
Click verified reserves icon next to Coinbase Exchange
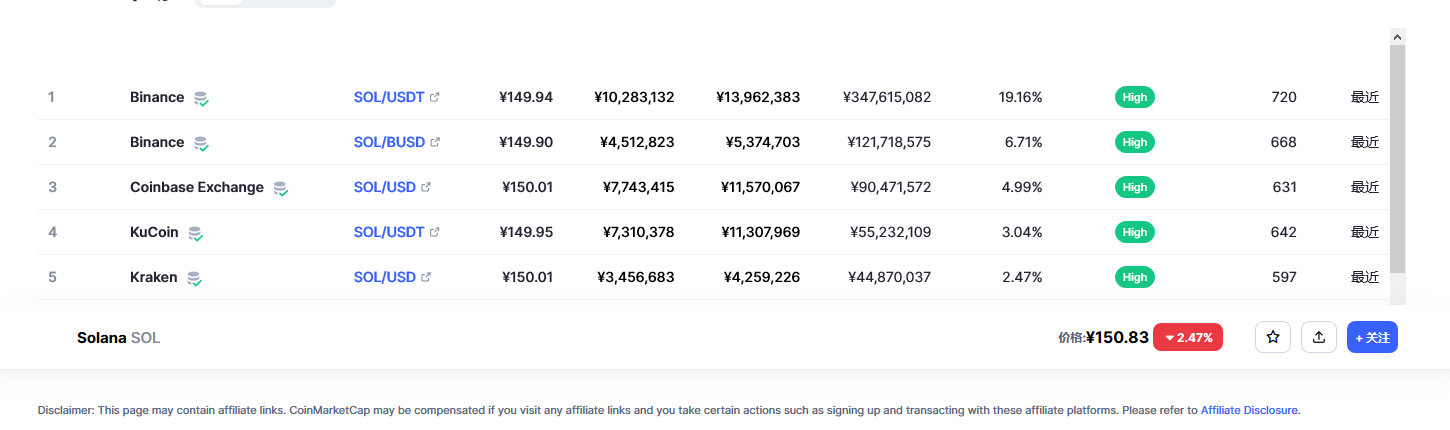(x=281, y=188)
